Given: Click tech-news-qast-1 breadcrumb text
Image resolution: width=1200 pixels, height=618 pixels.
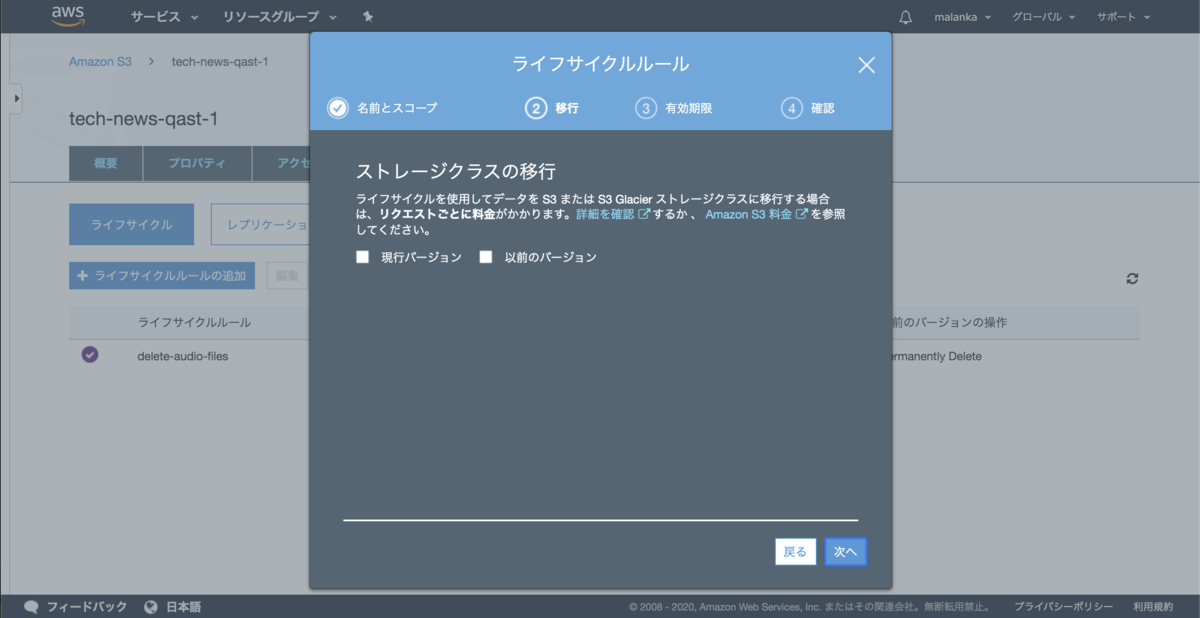Looking at the screenshot, I should pyautogui.click(x=220, y=61).
